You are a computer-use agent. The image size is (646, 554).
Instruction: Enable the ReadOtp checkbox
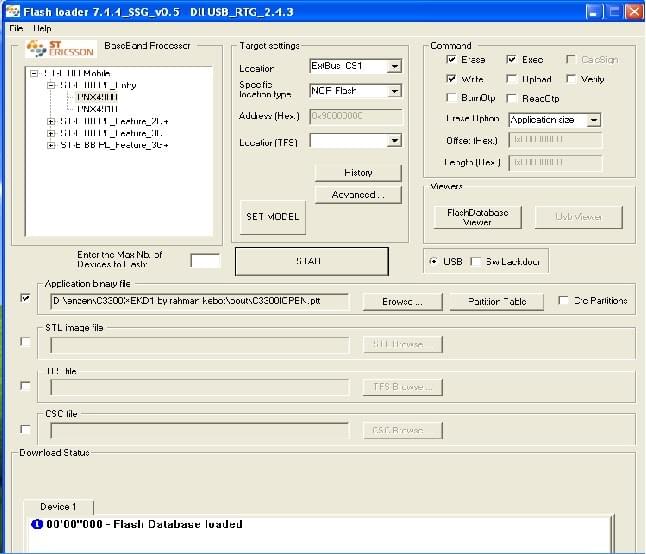pyautogui.click(x=511, y=98)
